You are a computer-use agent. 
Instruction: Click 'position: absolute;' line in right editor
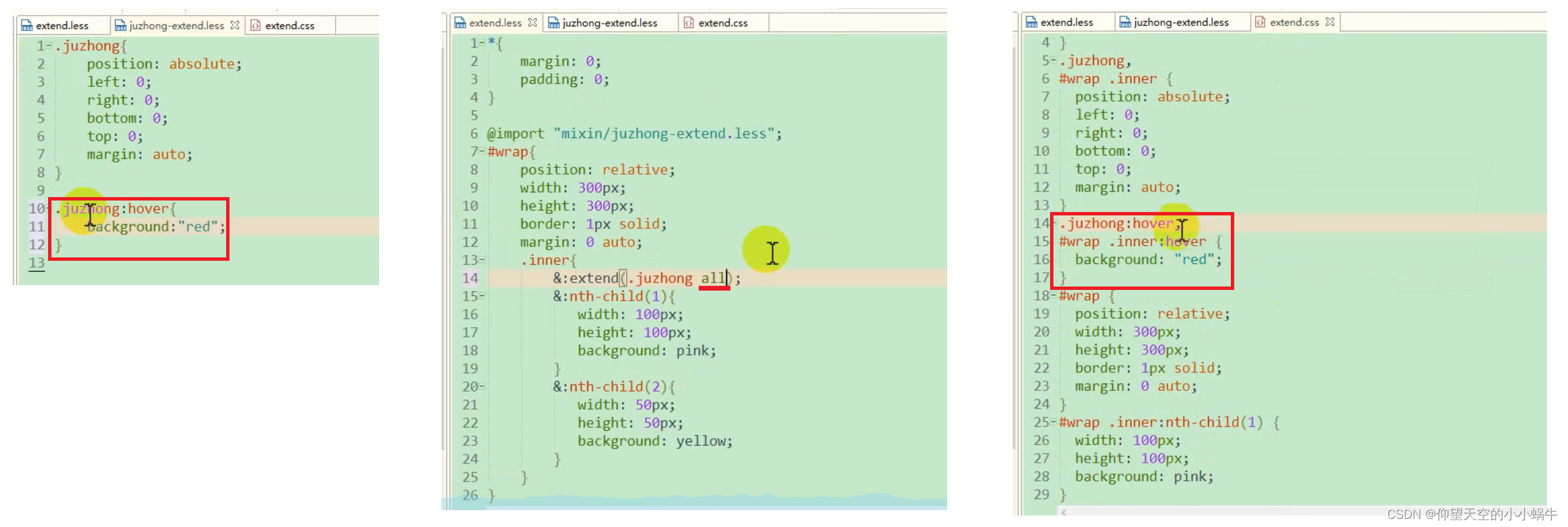[x=1152, y=97]
